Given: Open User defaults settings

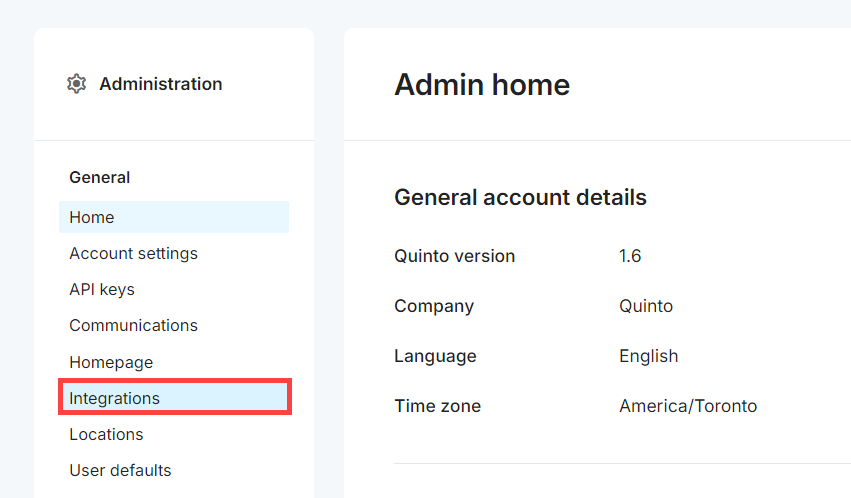Looking at the screenshot, I should pos(120,470).
